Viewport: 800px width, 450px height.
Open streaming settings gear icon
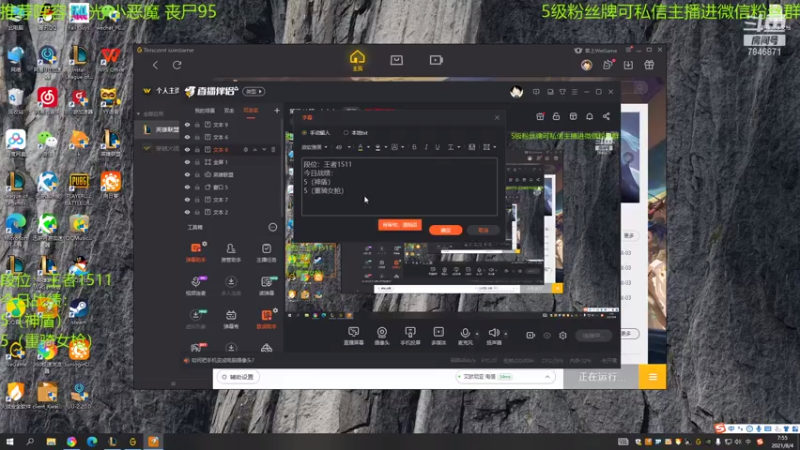563,335
